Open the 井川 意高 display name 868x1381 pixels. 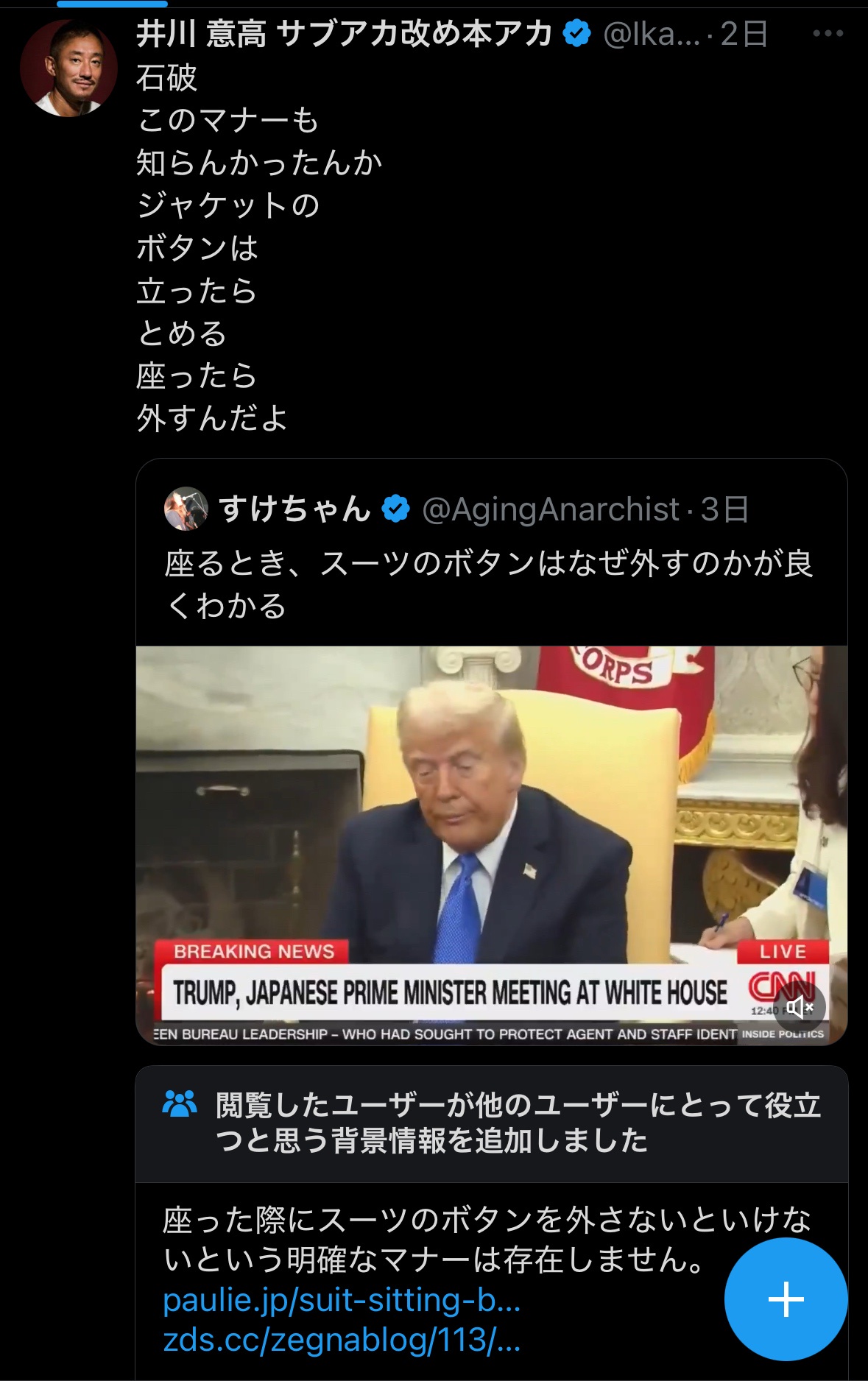click(345, 34)
